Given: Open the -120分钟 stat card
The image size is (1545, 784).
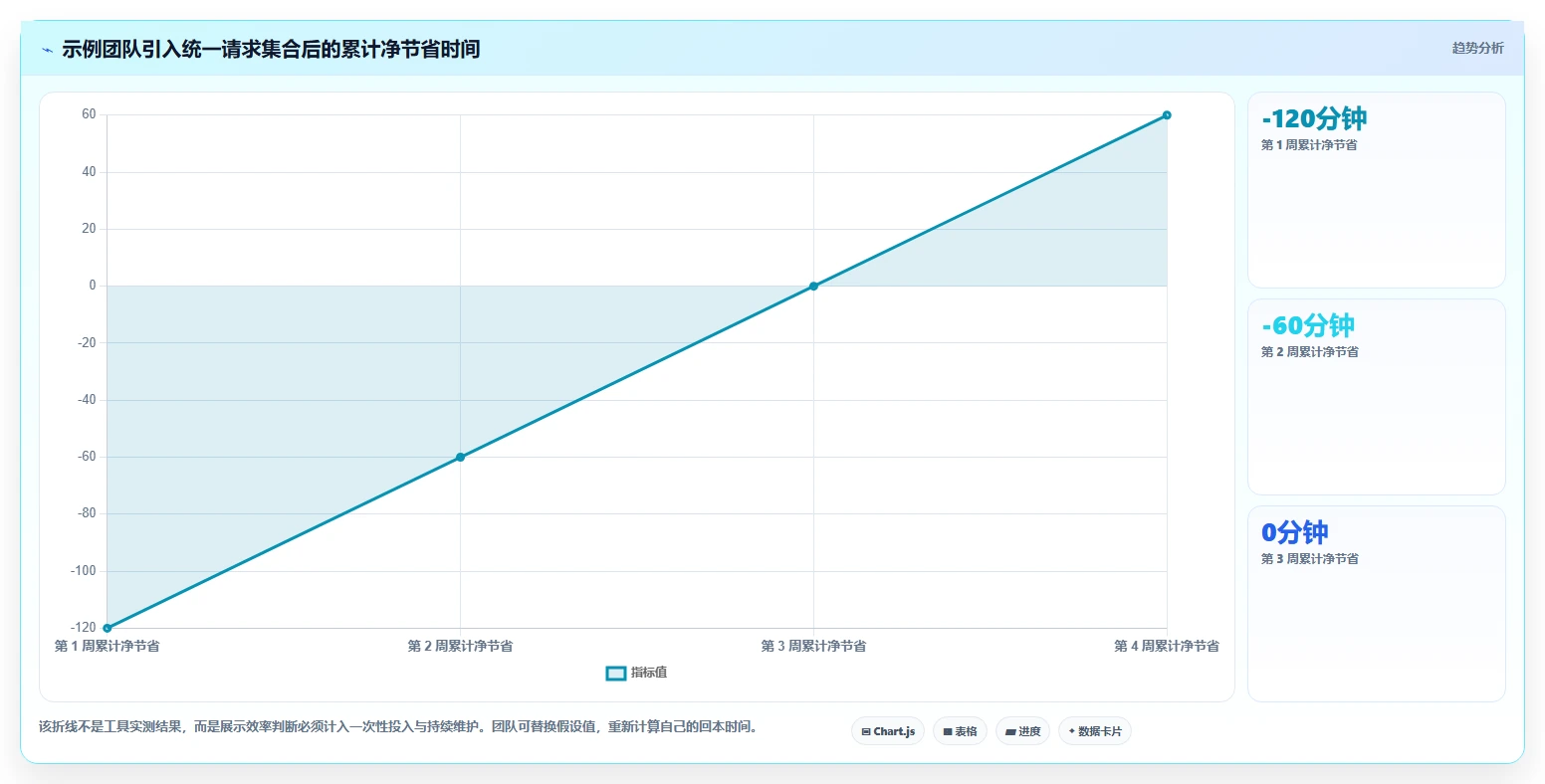Looking at the screenshot, I should pyautogui.click(x=1376, y=190).
